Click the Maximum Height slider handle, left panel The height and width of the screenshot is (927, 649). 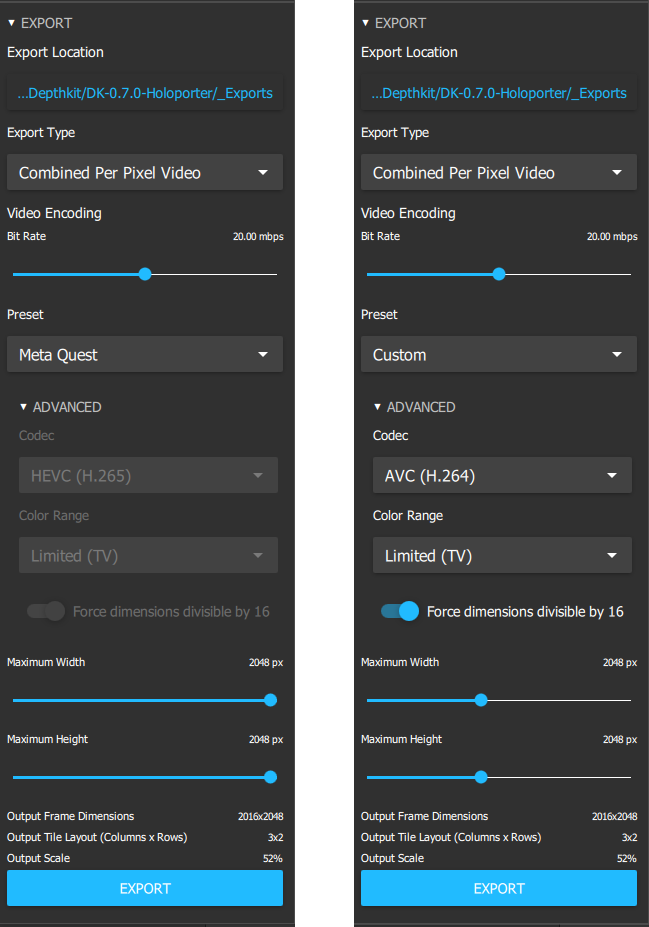point(270,777)
